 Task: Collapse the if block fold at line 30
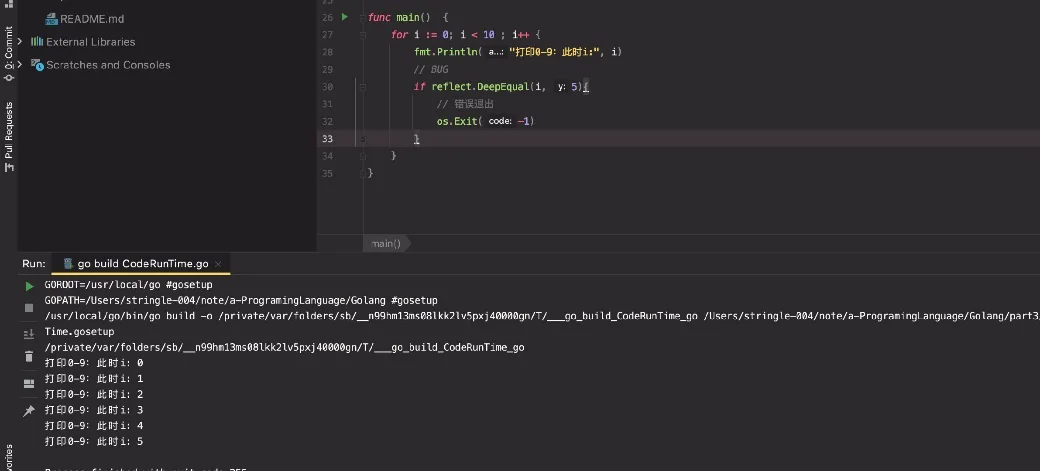tap(362, 86)
